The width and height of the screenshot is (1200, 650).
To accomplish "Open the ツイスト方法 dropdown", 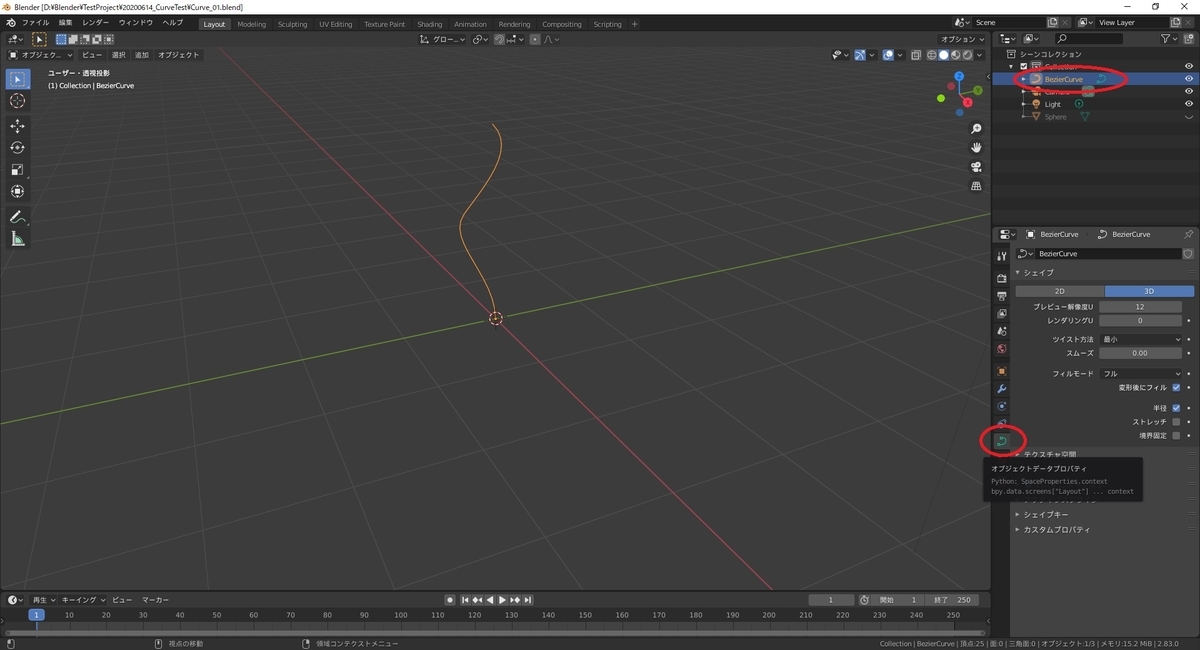I will click(x=1140, y=340).
